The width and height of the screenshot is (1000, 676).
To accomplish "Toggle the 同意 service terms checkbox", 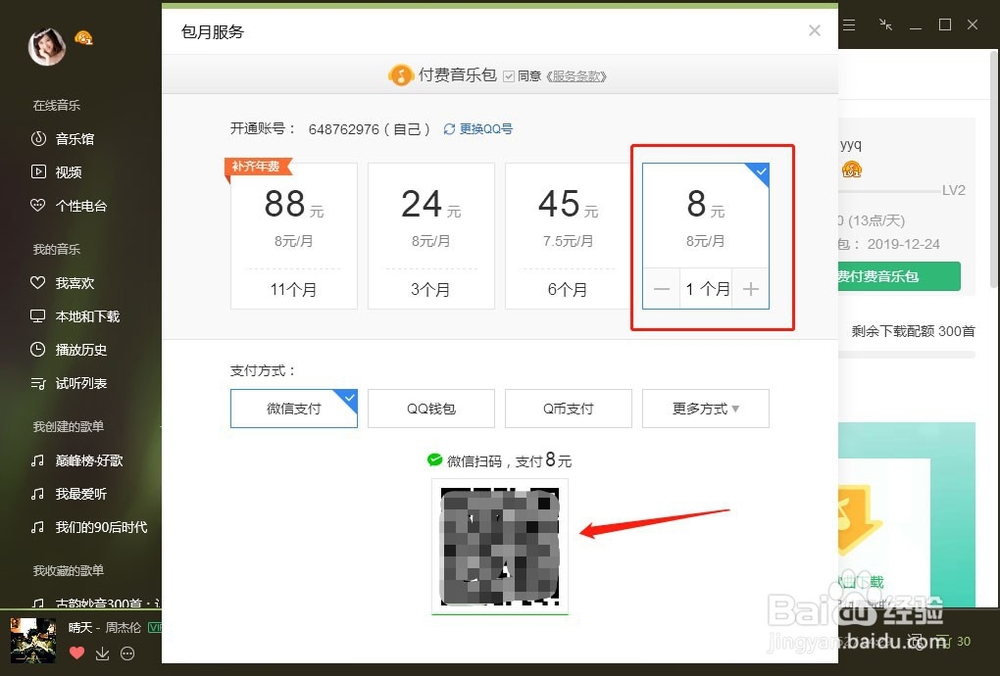I will click(x=508, y=77).
